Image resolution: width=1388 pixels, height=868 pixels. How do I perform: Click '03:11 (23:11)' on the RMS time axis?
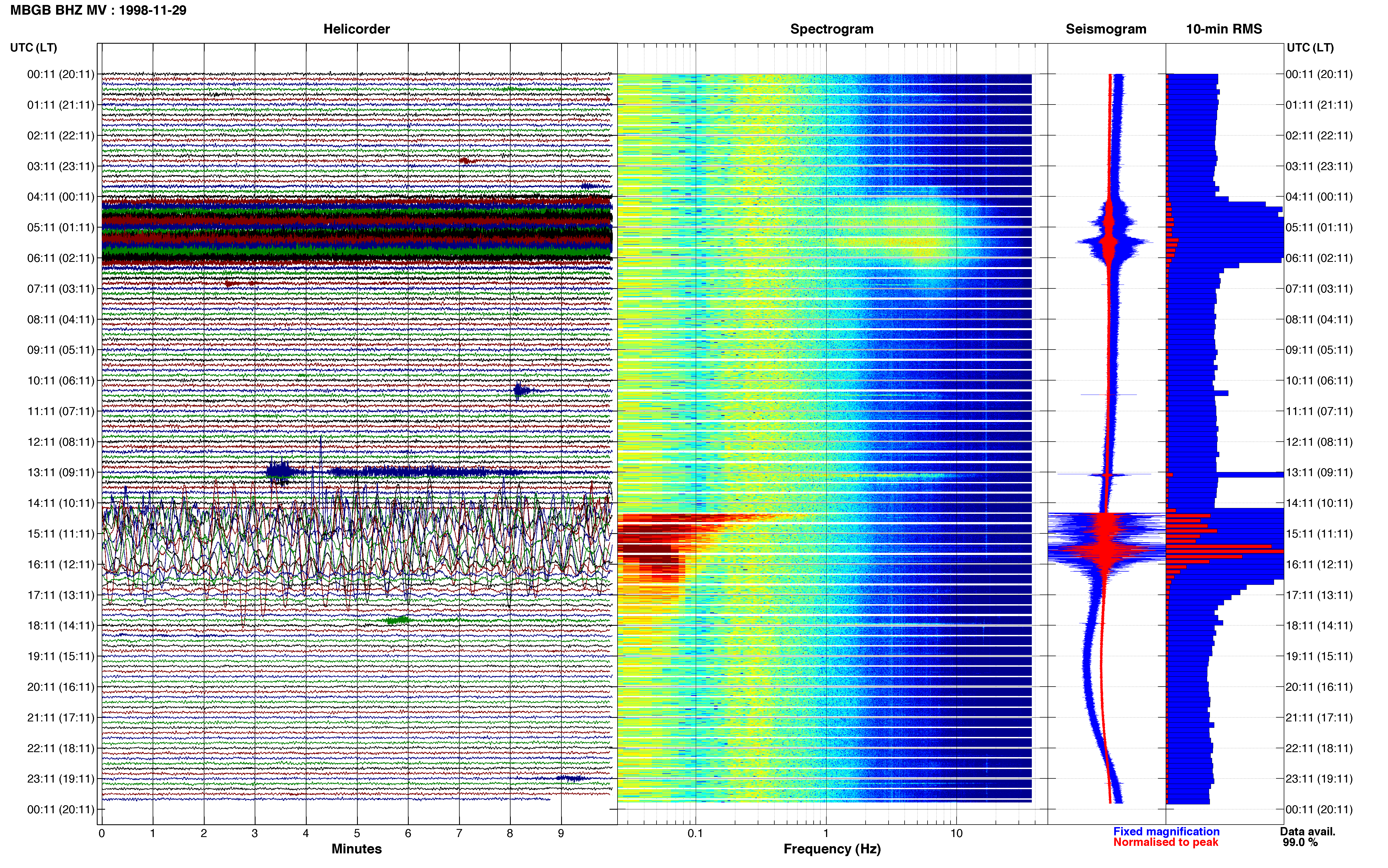point(1319,166)
